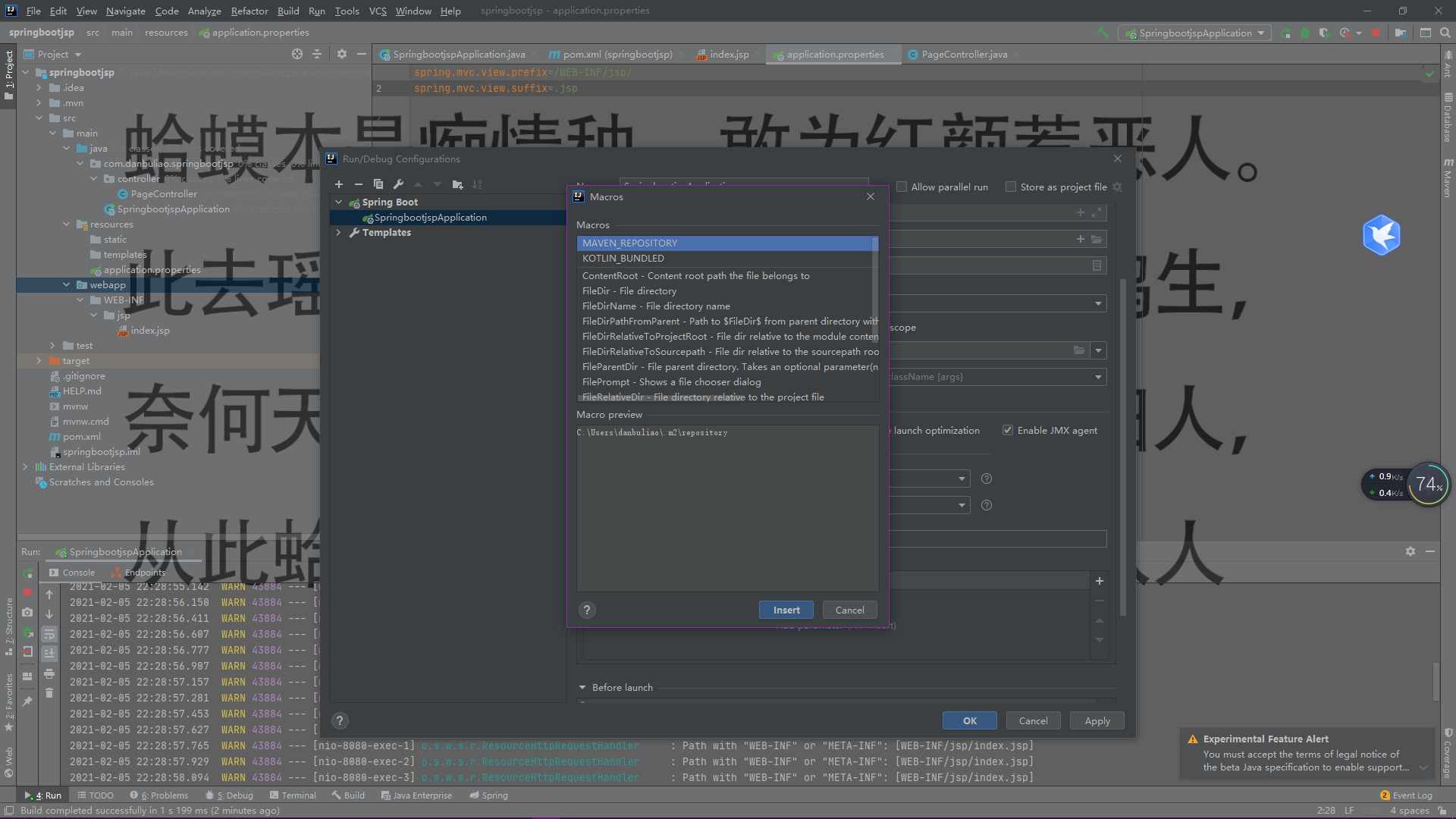Click the Locate file target icon in Project panel
This screenshot has width=1456, height=819.
297,54
